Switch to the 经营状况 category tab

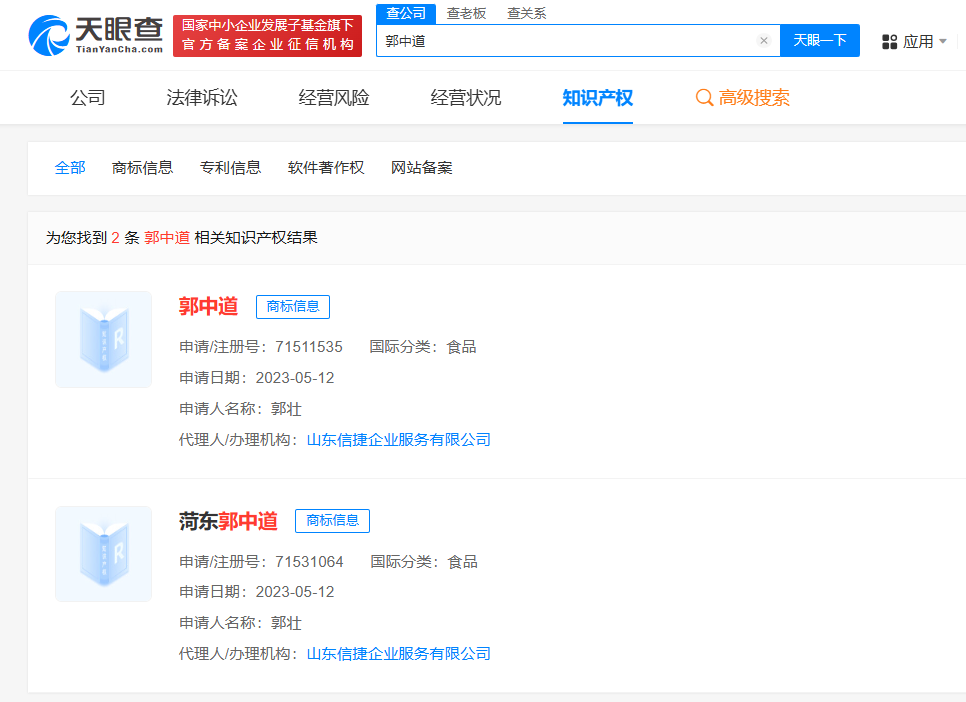click(466, 97)
